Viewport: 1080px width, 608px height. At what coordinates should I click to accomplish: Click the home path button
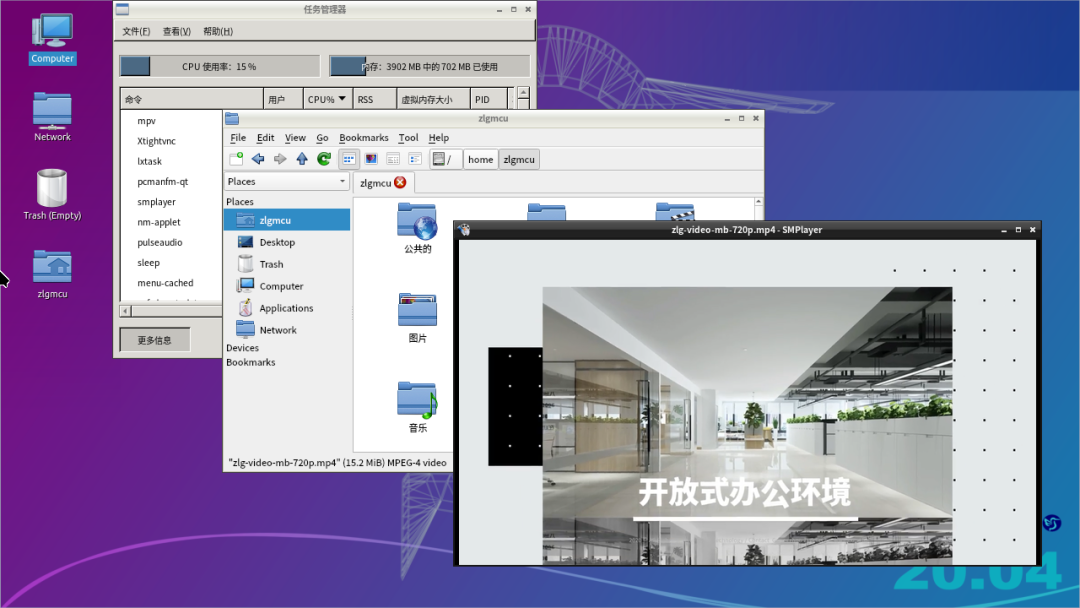(x=480, y=158)
